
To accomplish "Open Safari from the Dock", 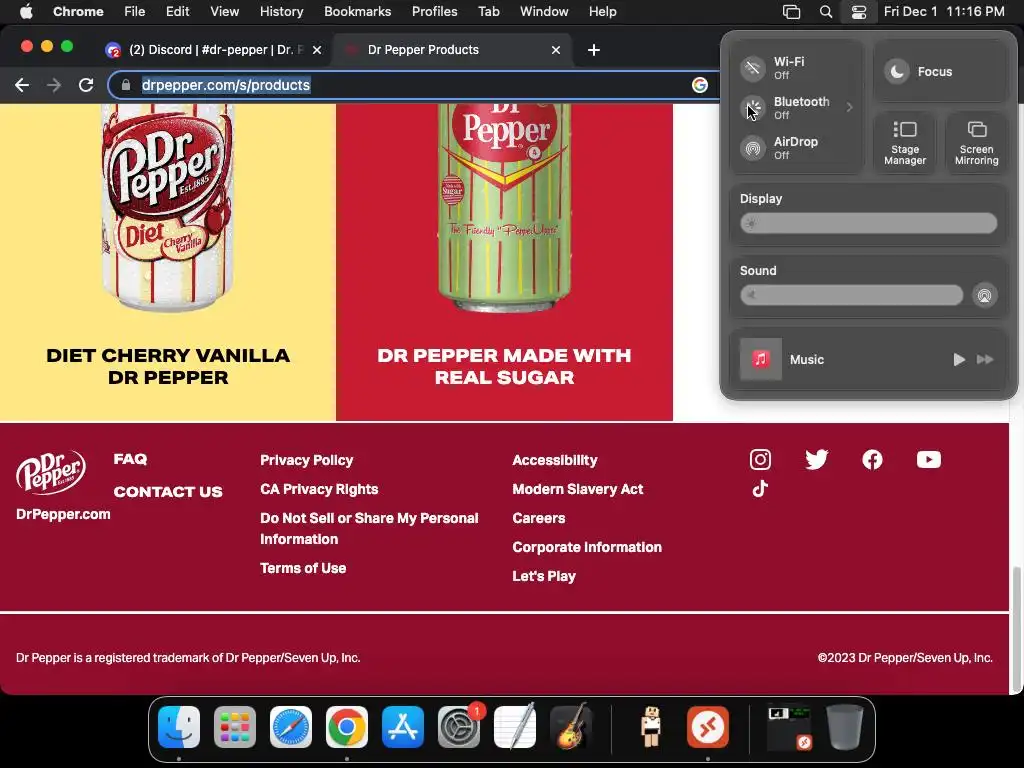I will 291,727.
